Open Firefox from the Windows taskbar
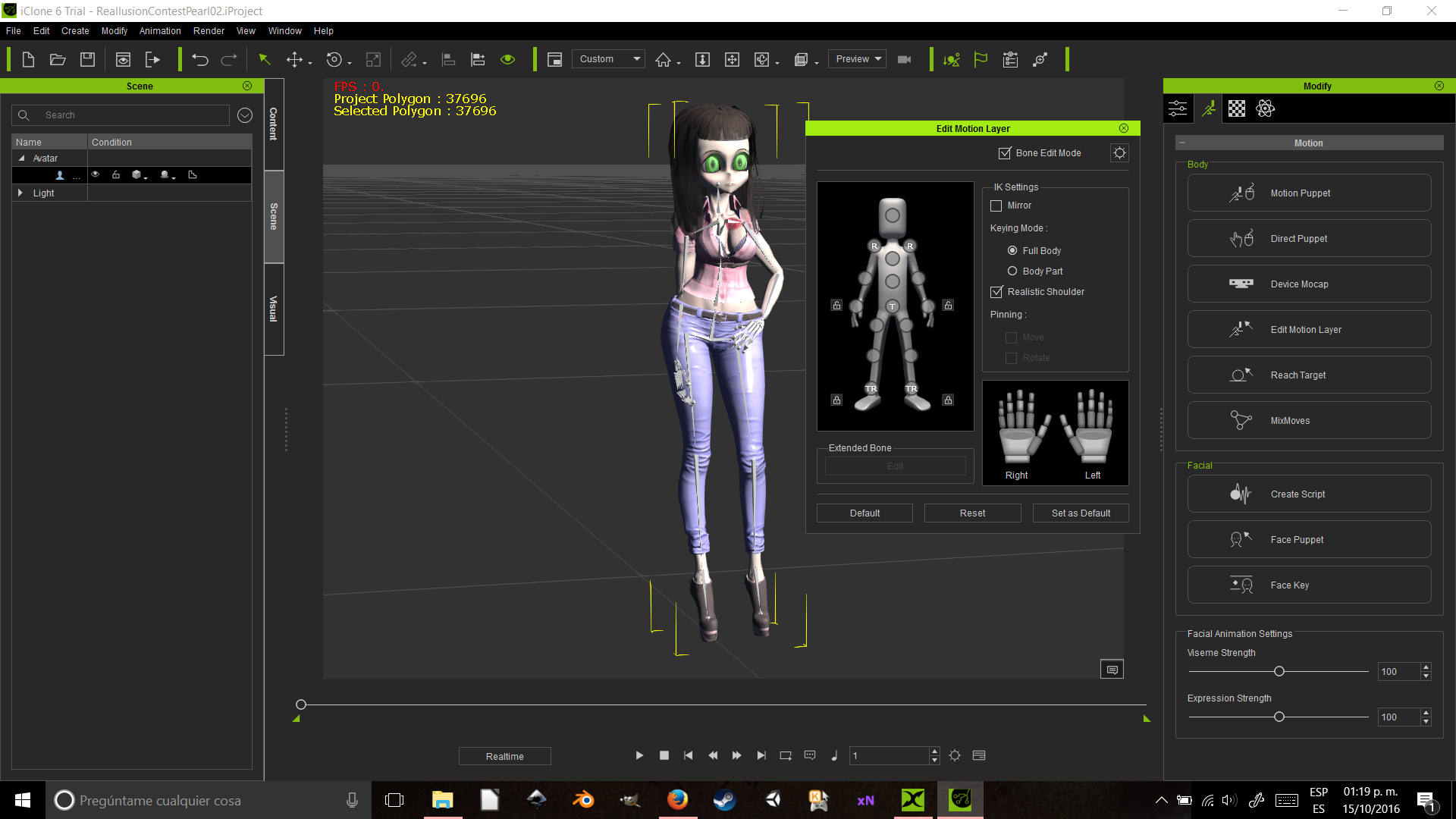The height and width of the screenshot is (819, 1456). click(677, 800)
